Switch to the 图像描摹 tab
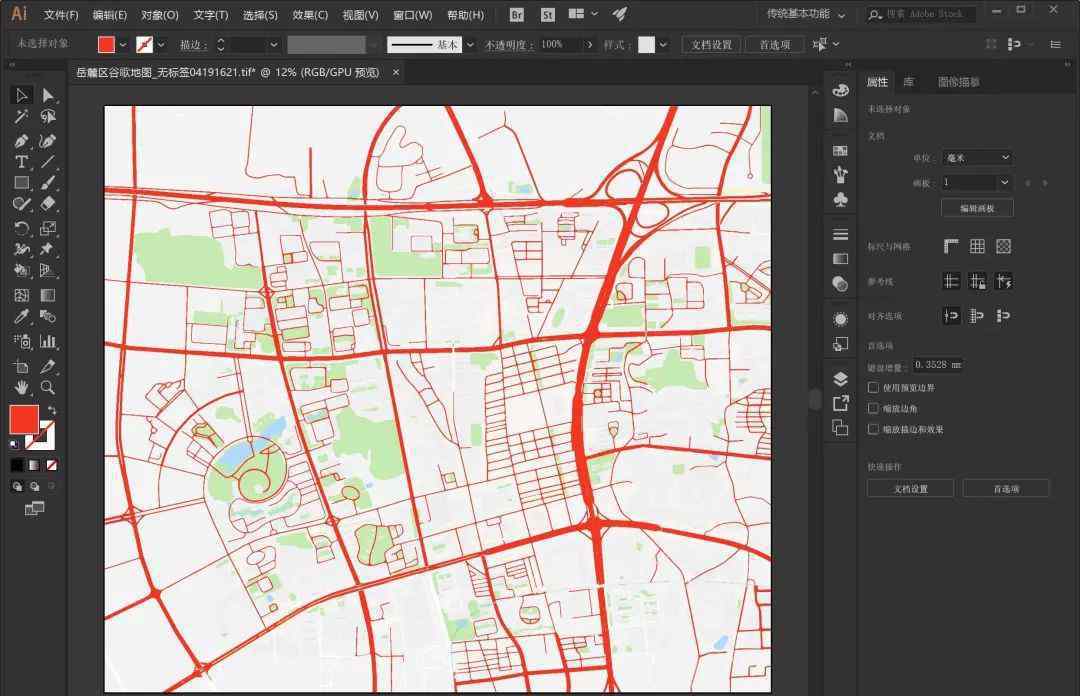The height and width of the screenshot is (696, 1080). point(959,82)
